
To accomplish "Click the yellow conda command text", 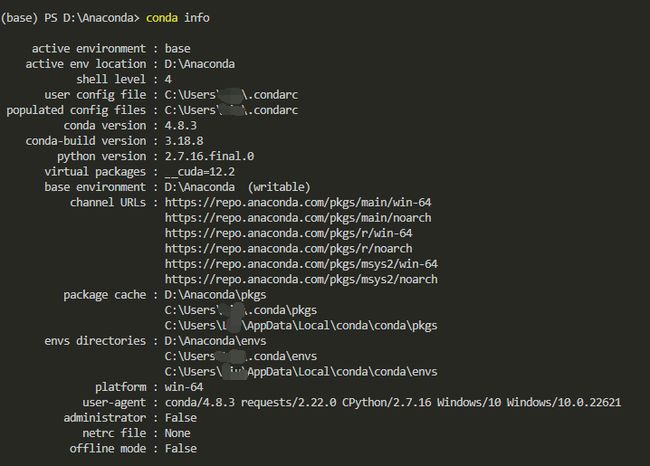I will 162,18.
